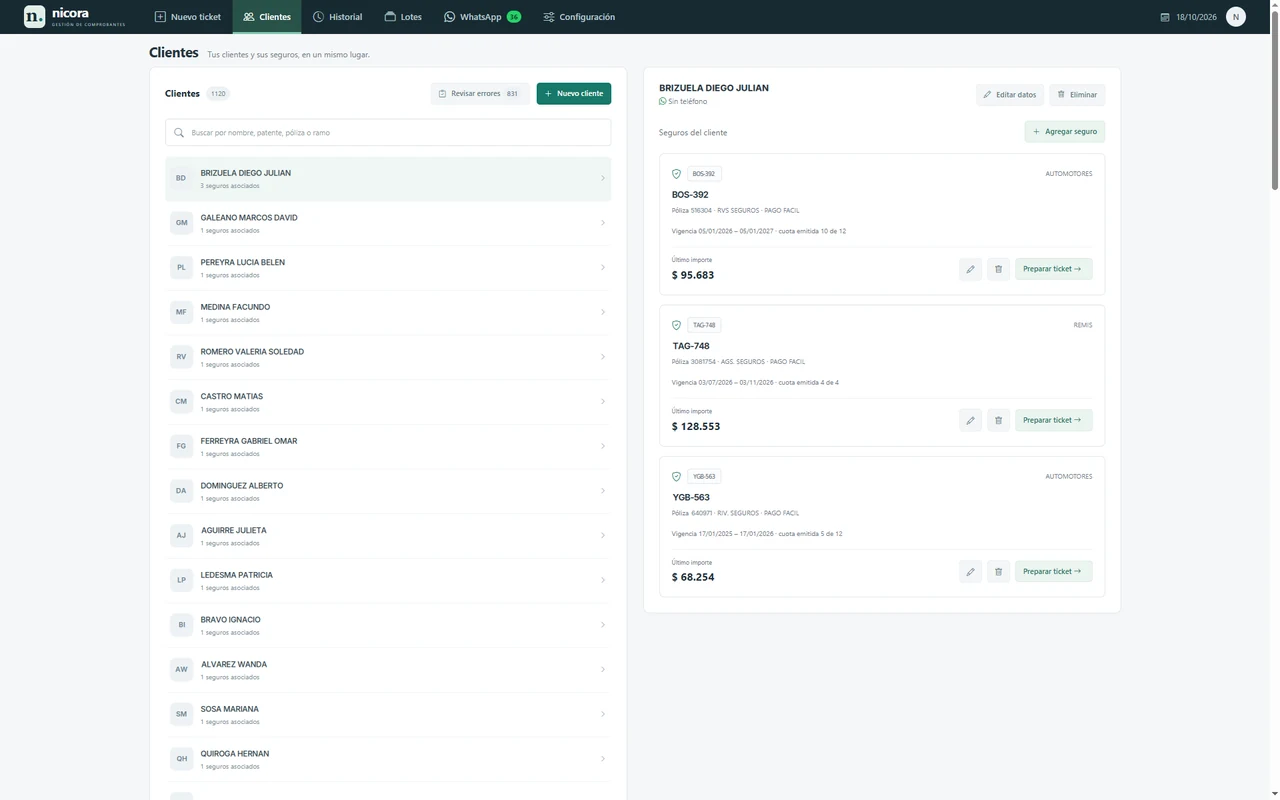1280x800 pixels.
Task: Delete the BOS-392 insurance using trash icon
Action: [x=998, y=269]
